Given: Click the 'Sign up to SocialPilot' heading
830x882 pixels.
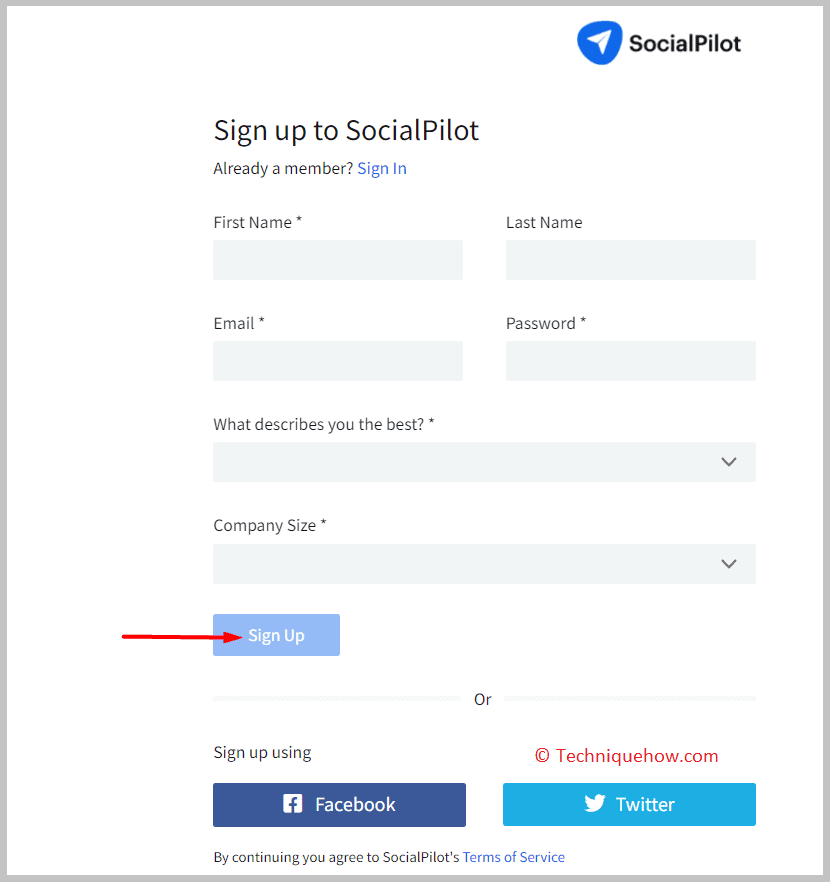Looking at the screenshot, I should 346,131.
